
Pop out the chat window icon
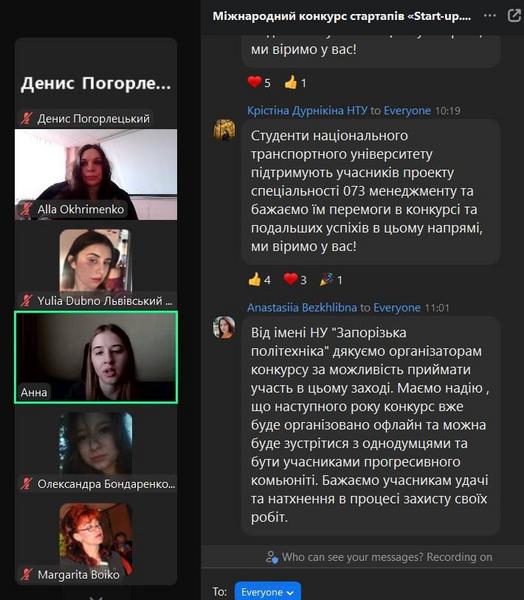coord(514,16)
